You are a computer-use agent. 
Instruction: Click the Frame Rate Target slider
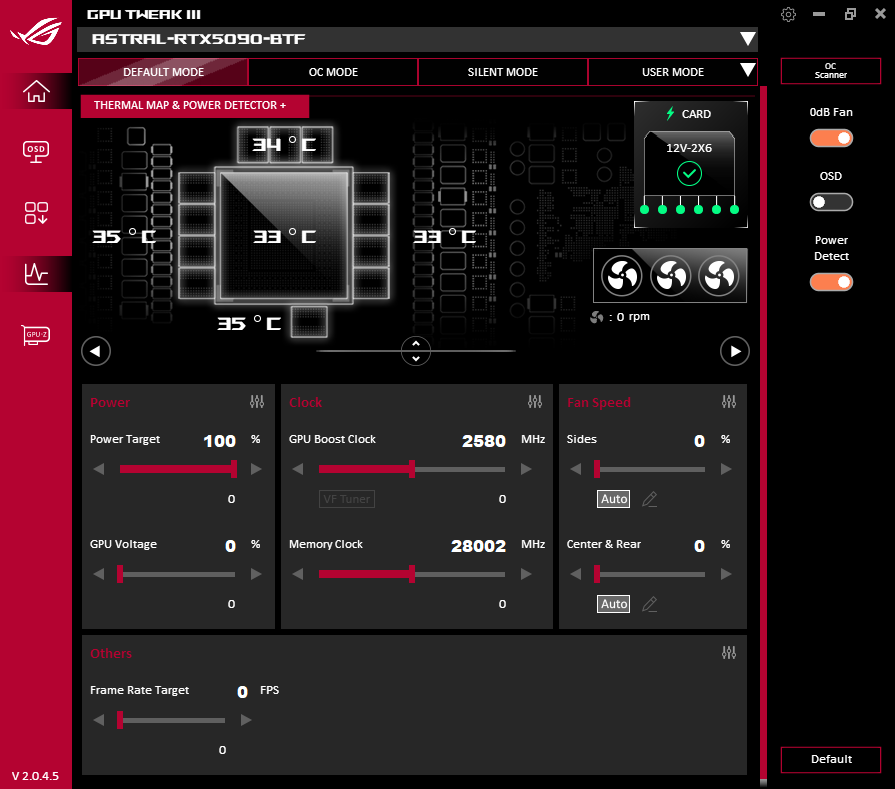171,720
